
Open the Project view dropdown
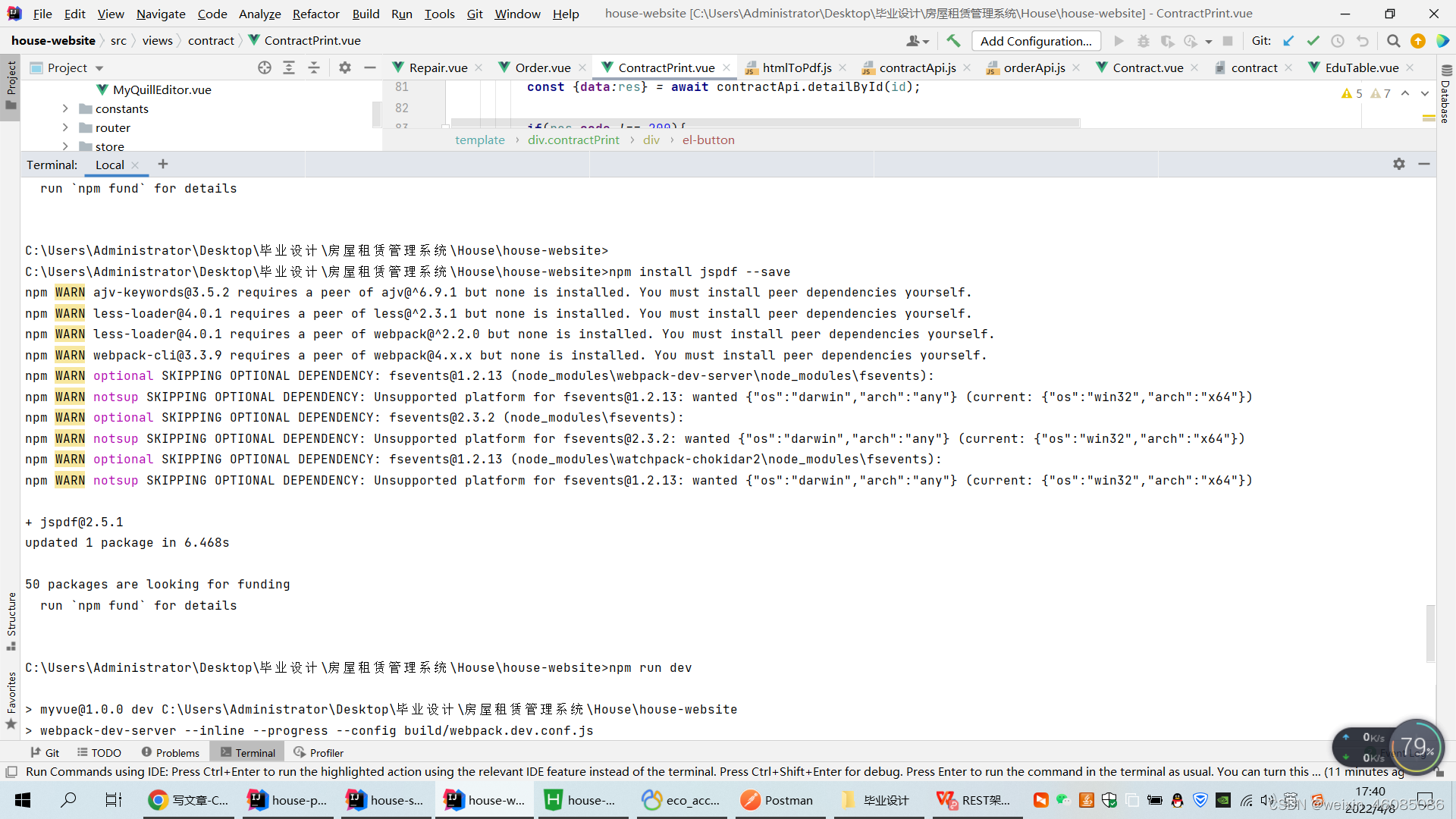99,68
